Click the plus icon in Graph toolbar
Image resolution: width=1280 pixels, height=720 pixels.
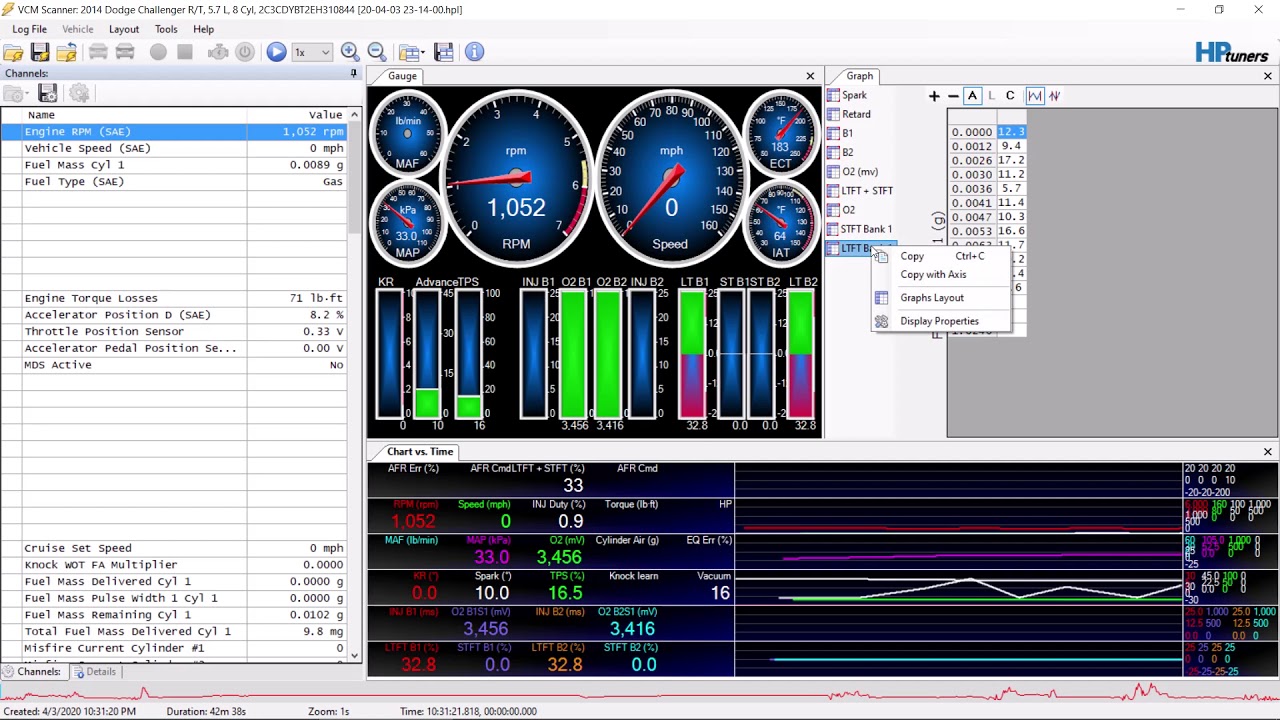coord(934,96)
